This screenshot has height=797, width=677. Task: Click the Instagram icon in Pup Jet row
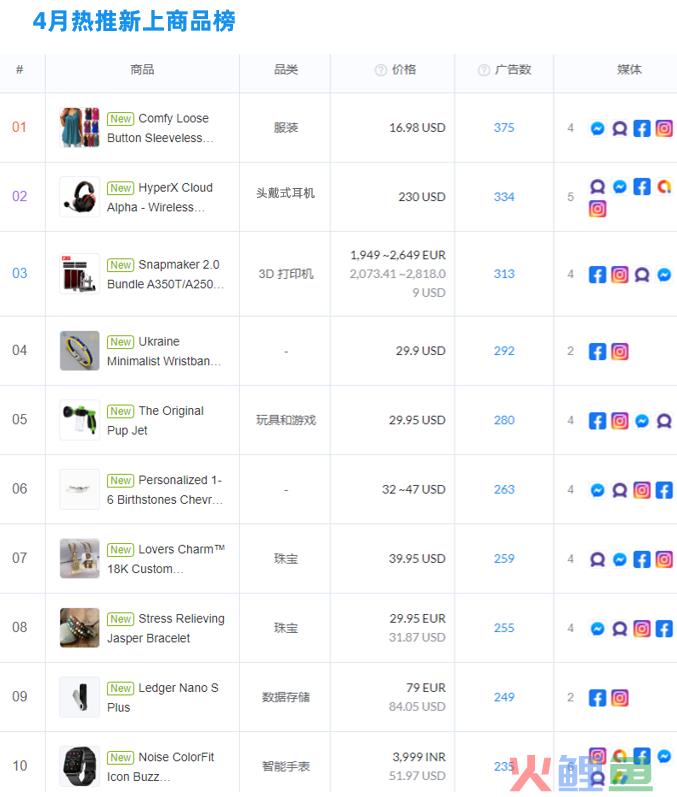[620, 421]
